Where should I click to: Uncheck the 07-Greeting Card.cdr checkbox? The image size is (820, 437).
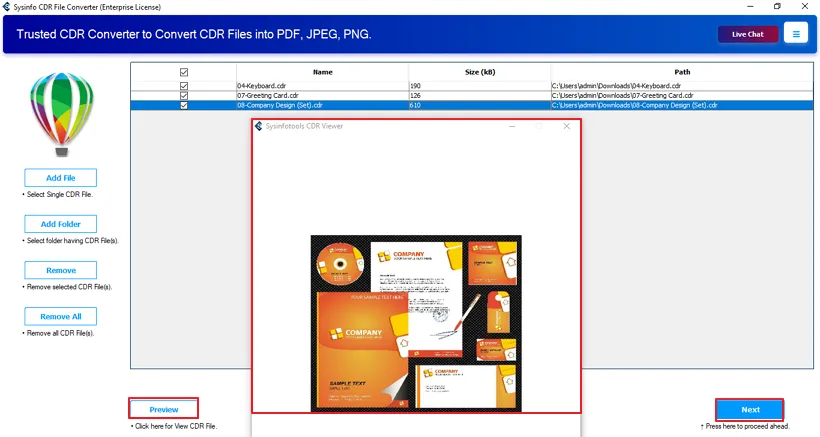click(x=184, y=96)
